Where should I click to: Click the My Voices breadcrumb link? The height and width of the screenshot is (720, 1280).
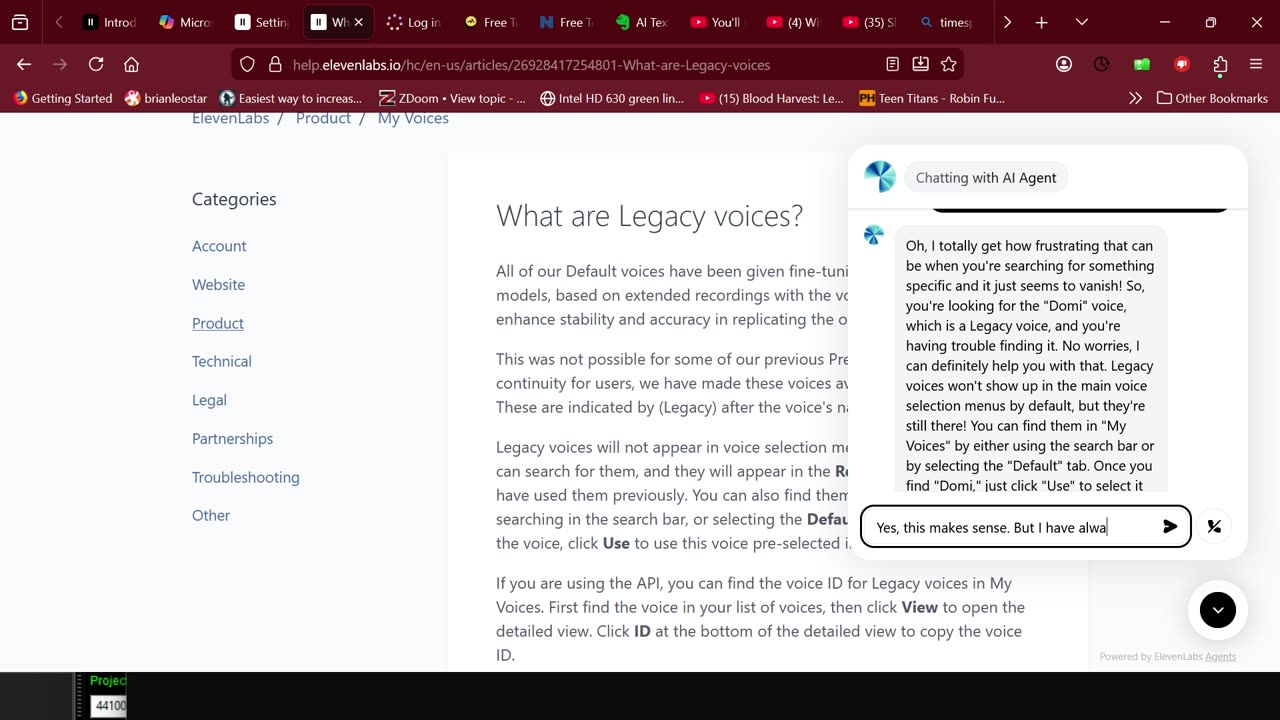(x=413, y=118)
